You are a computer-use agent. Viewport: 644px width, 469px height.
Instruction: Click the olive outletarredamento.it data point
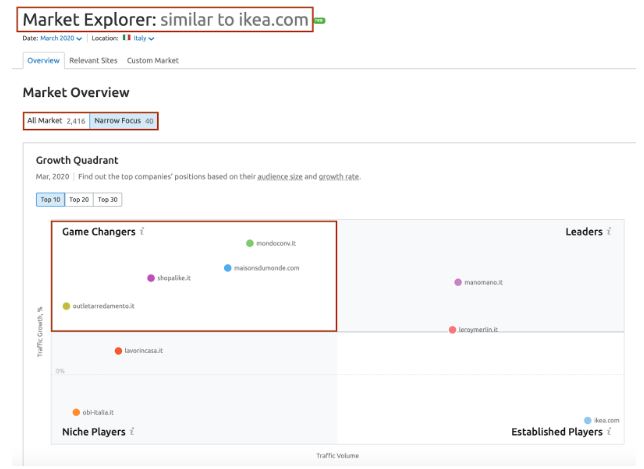coord(66,306)
